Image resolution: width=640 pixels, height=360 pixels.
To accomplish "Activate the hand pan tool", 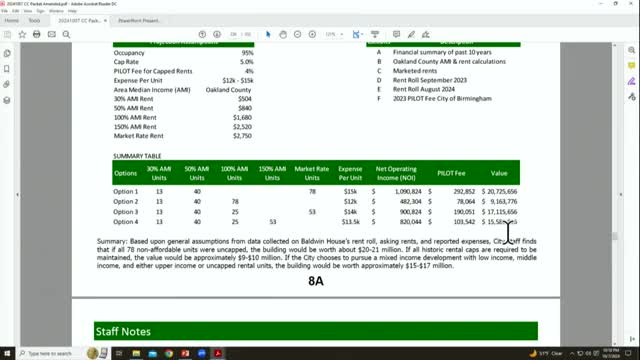I will (x=283, y=34).
